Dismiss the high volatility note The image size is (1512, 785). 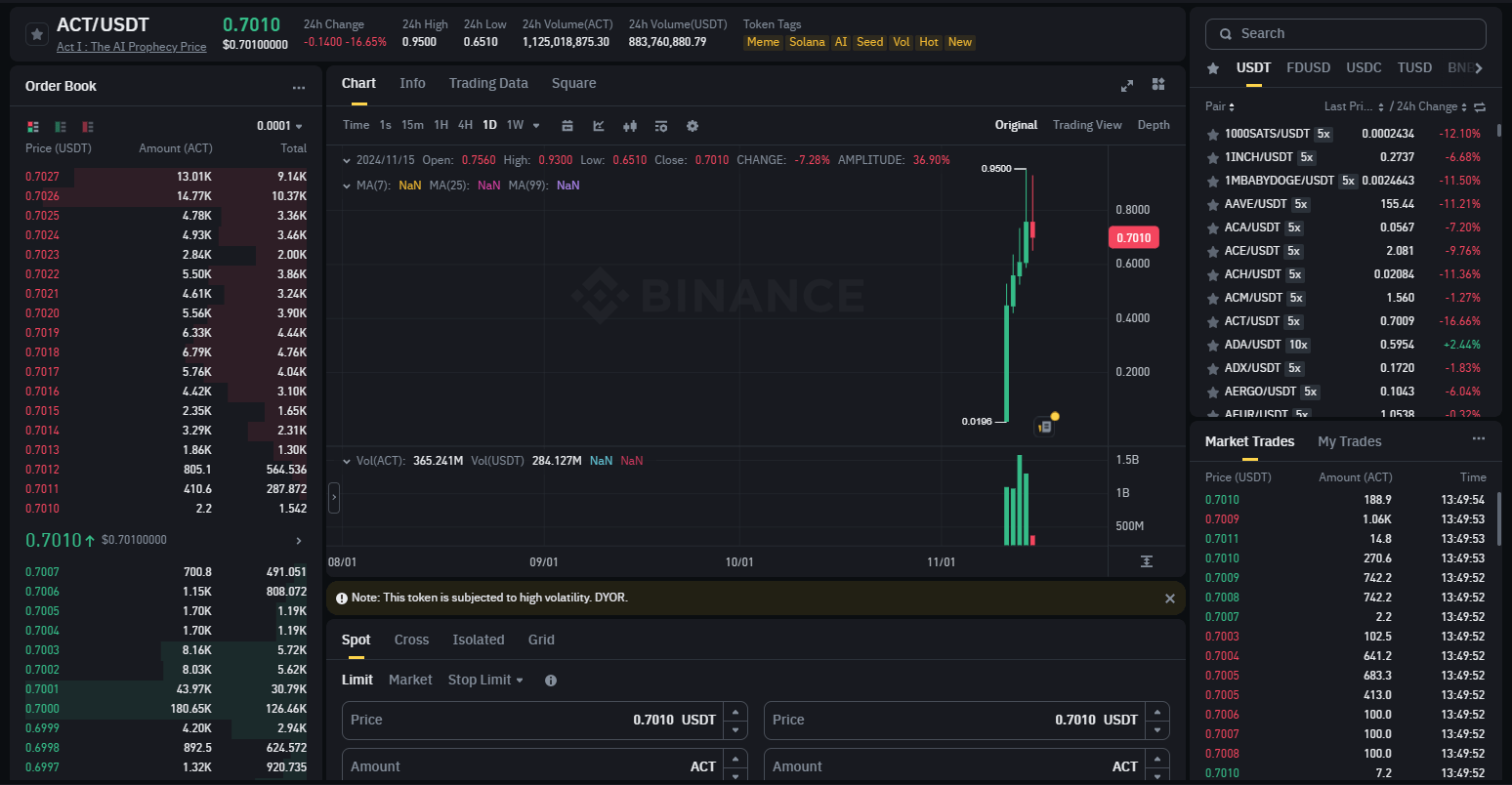(x=1170, y=599)
